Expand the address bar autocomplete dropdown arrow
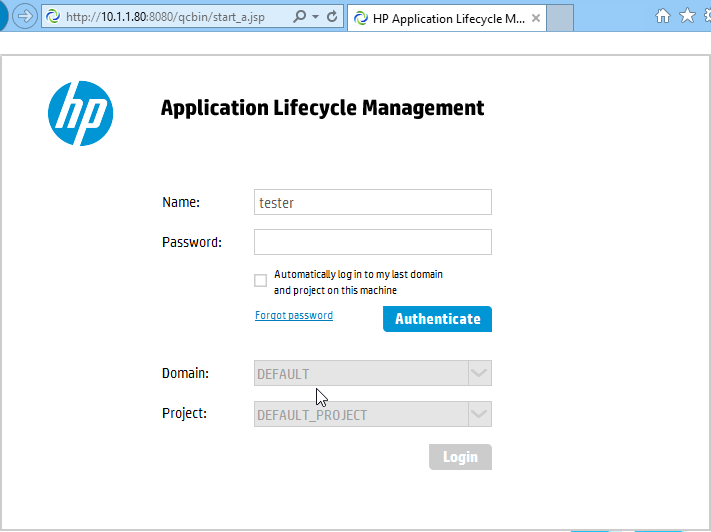The width and height of the screenshot is (711, 532). (316, 17)
